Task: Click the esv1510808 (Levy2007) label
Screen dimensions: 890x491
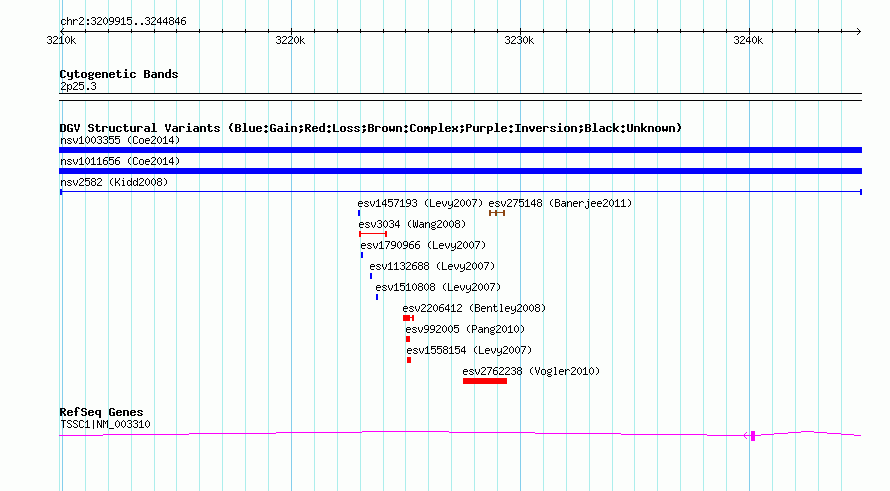Action: 438,287
